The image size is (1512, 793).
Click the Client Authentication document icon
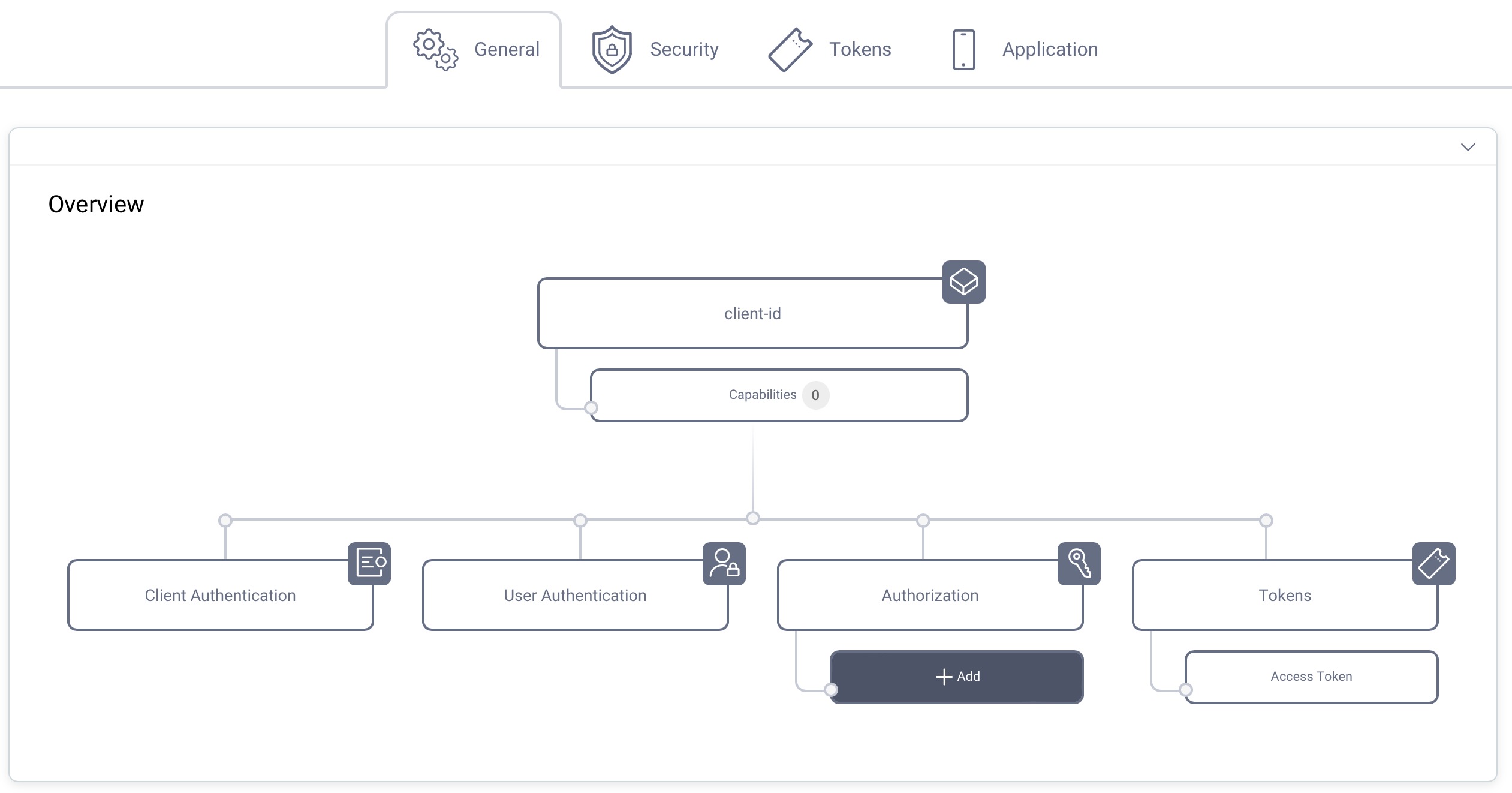click(x=369, y=564)
